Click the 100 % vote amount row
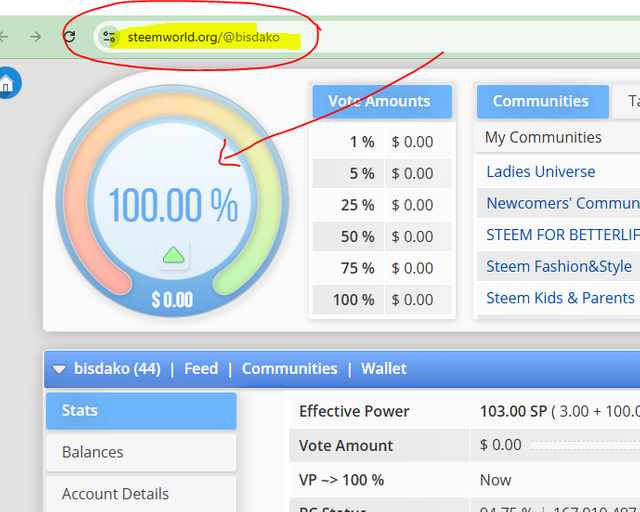 [x=382, y=300]
